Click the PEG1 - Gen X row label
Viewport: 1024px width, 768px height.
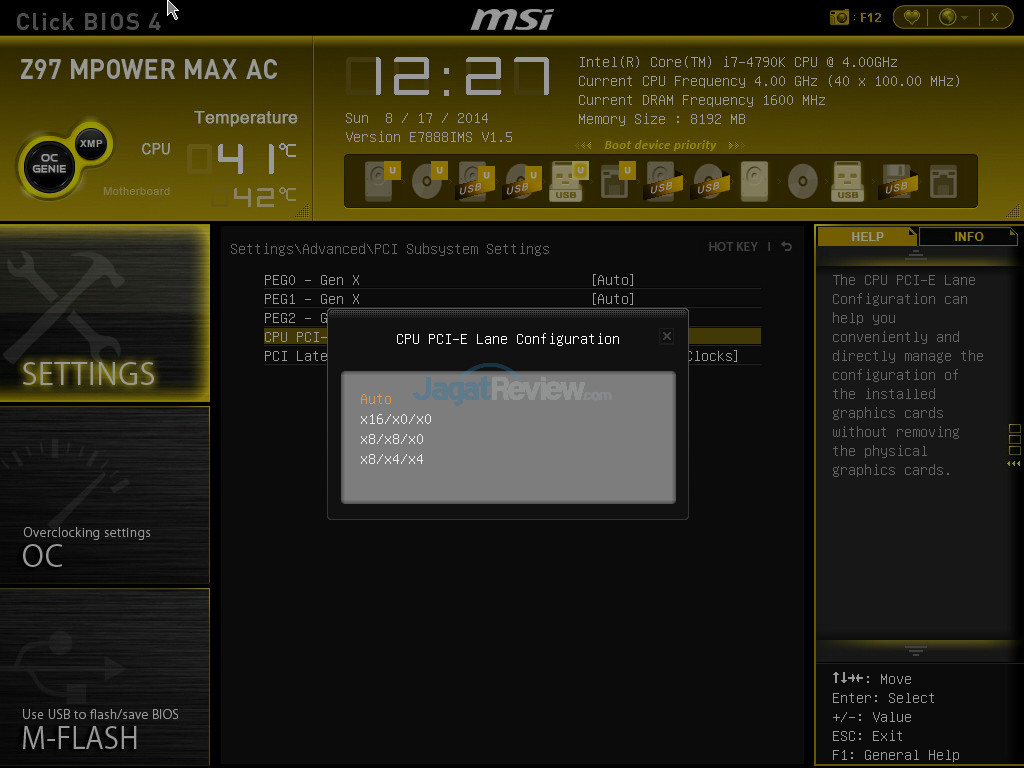(x=312, y=299)
